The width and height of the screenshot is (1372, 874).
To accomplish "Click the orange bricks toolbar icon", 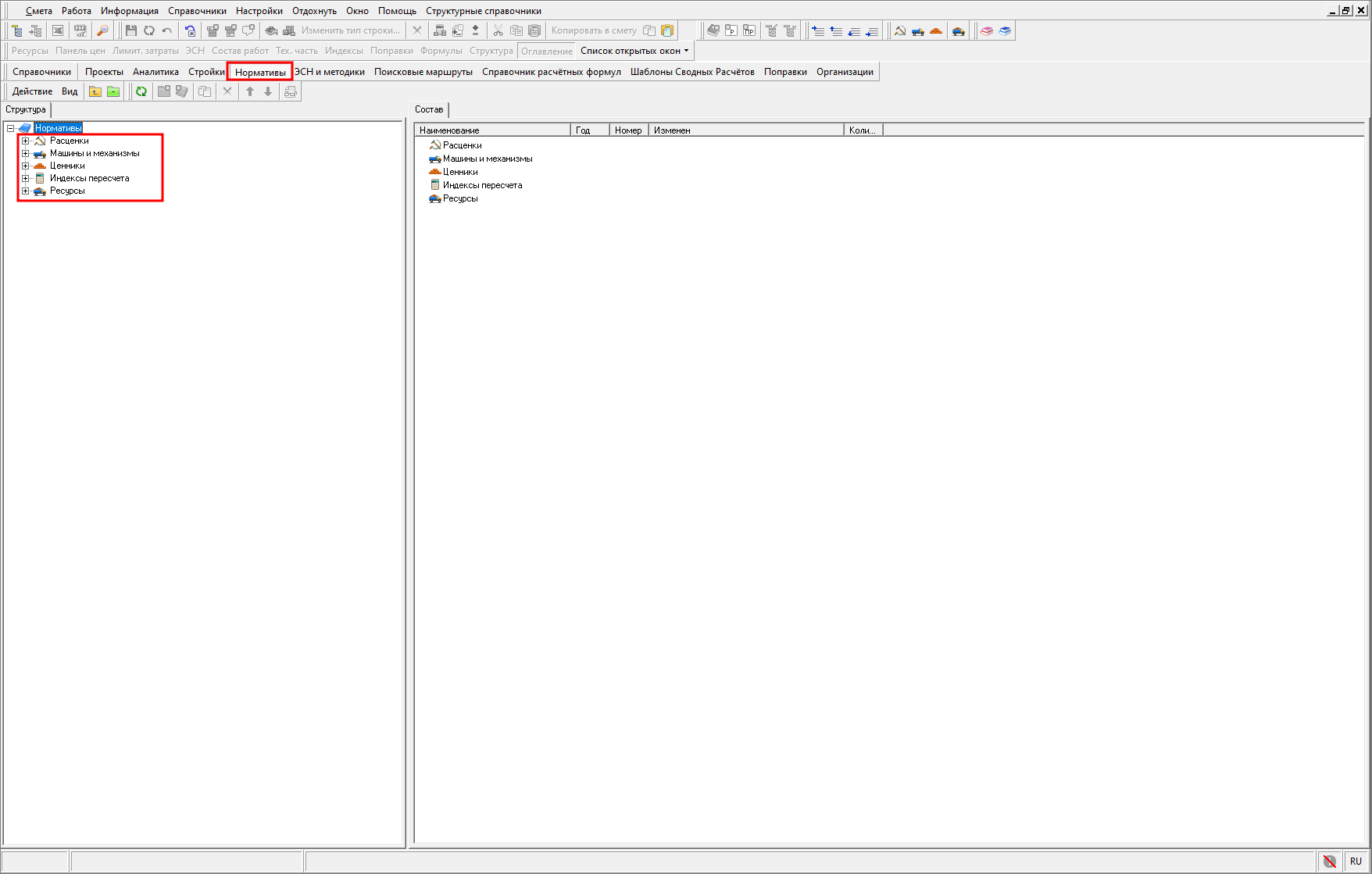I will (x=936, y=30).
